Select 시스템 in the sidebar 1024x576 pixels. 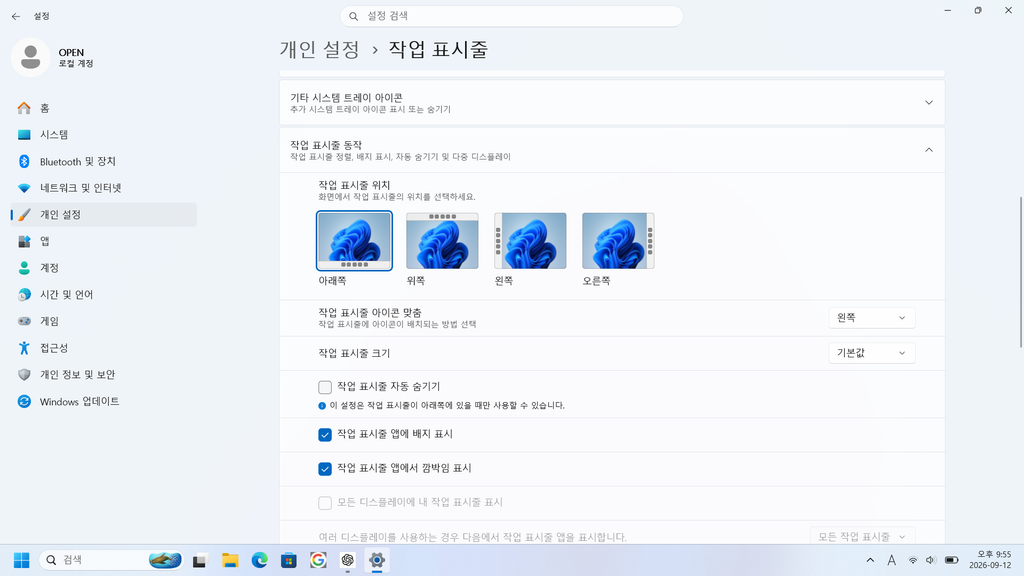[x=103, y=135]
